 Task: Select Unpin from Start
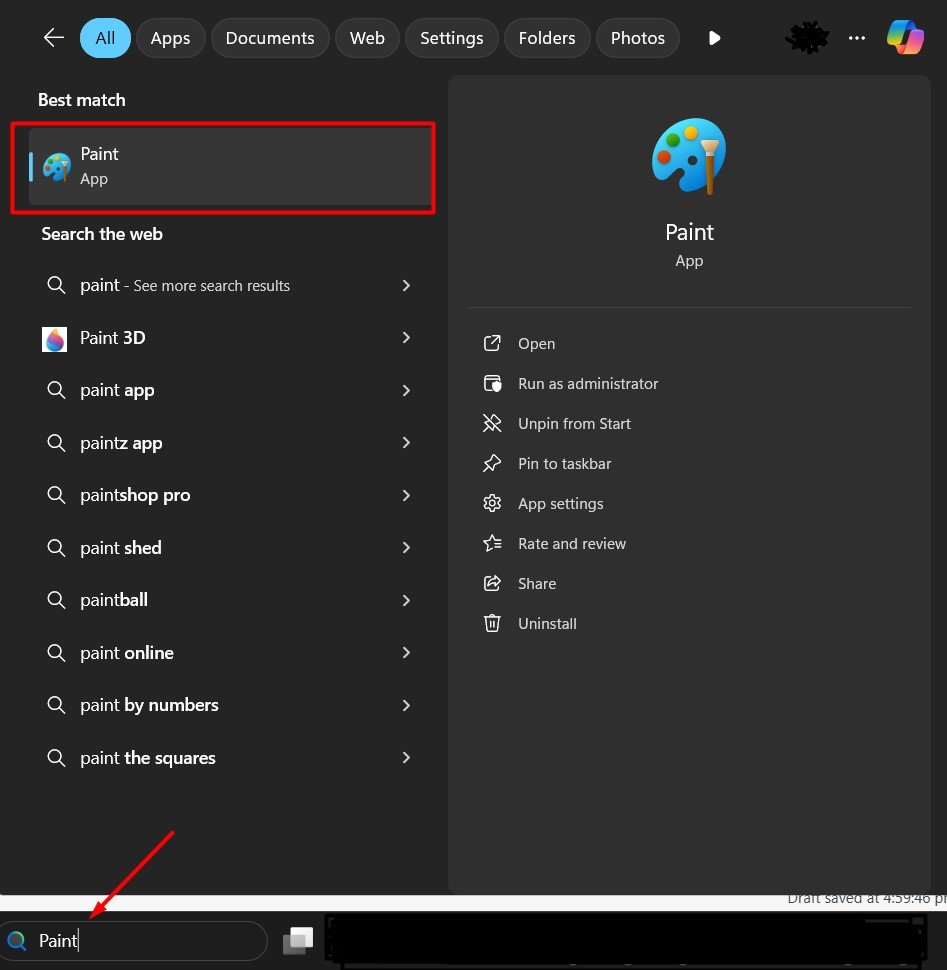coord(574,424)
